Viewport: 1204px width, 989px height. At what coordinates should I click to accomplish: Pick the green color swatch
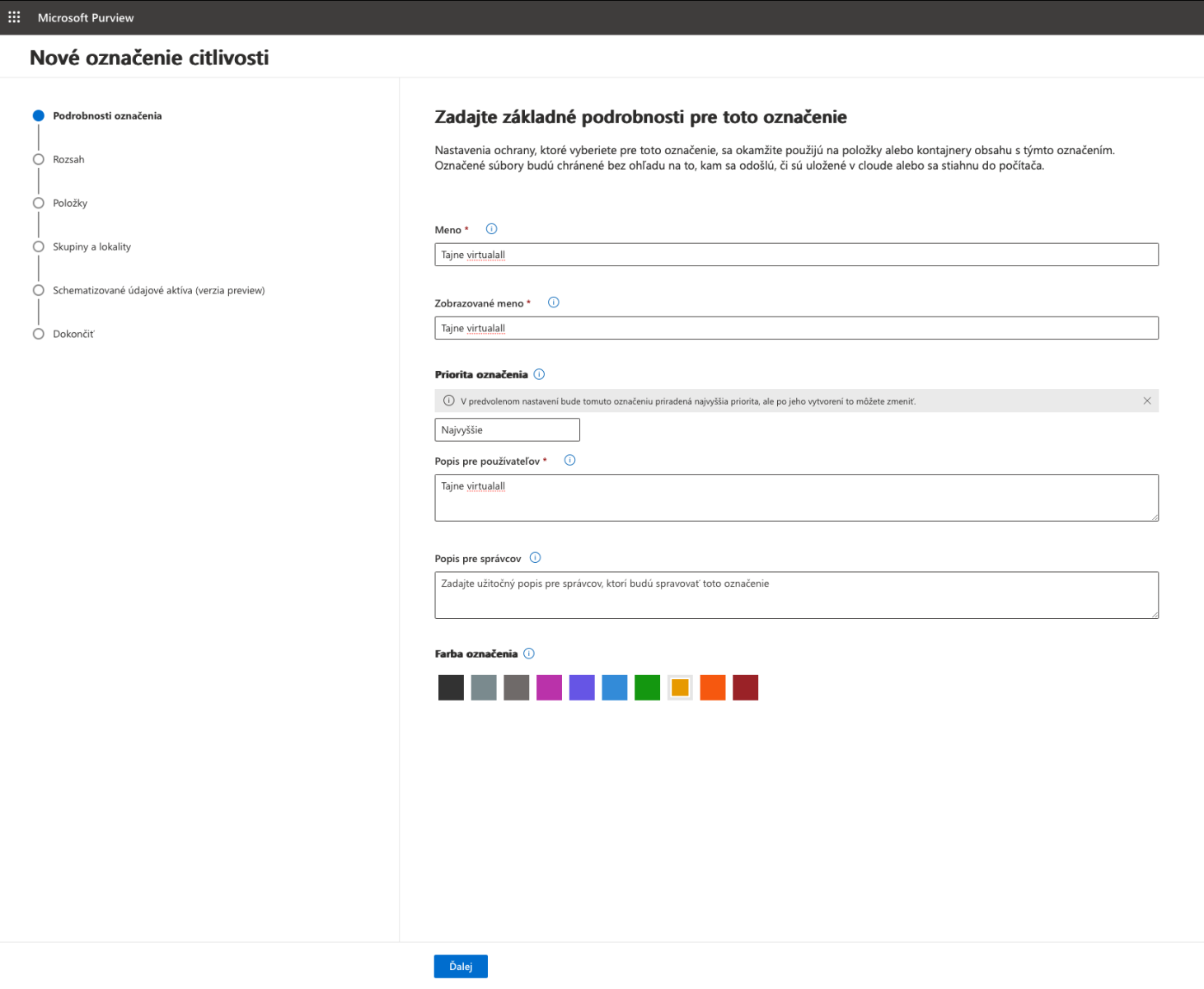(x=647, y=687)
